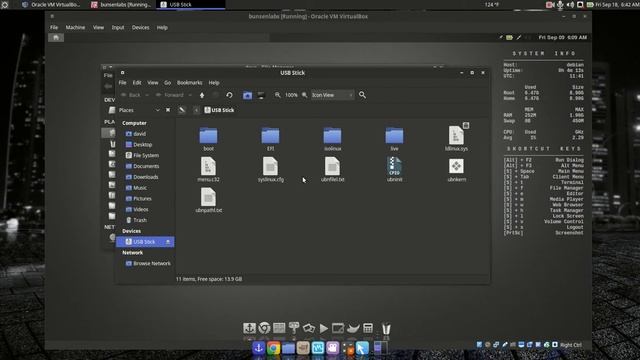Viewport: 640px width, 360px height.
Task: Click the host microphone tray icon
Action: click(560, 4)
